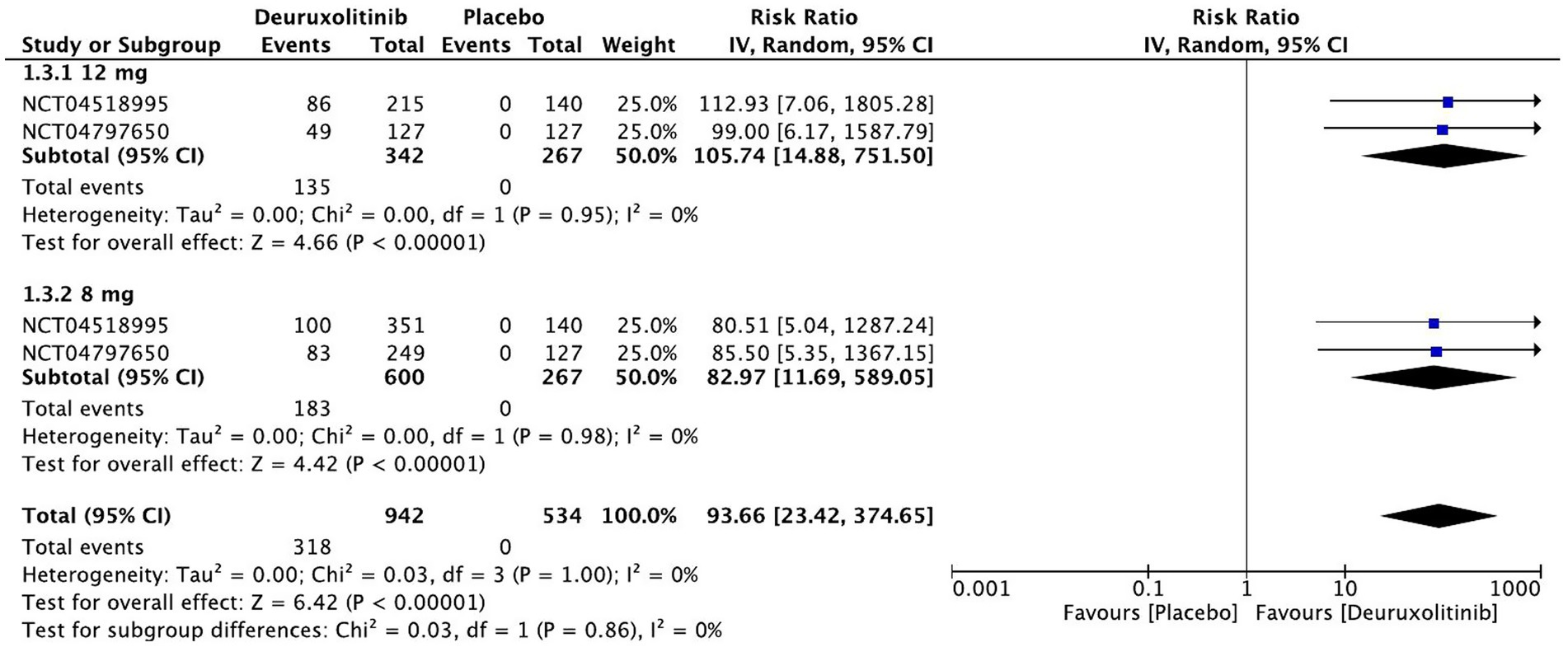Image resolution: width=1568 pixels, height=647 pixels.
Task: Click the arrowhead on first 12 mg confidence line
Action: (x=1537, y=101)
